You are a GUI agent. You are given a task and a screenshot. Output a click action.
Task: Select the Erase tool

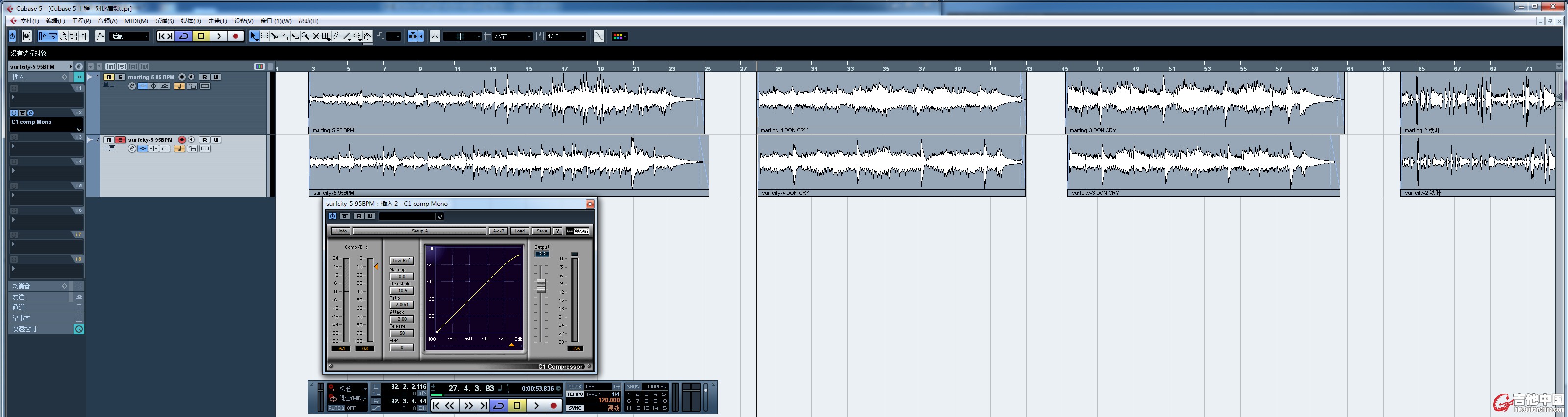295,37
